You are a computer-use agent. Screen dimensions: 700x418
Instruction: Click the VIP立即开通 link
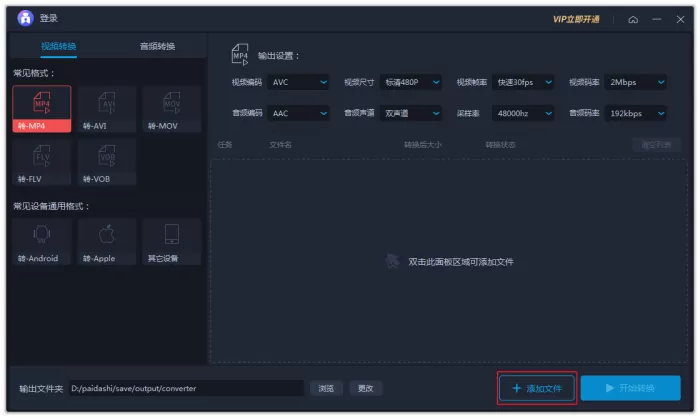(x=576, y=19)
